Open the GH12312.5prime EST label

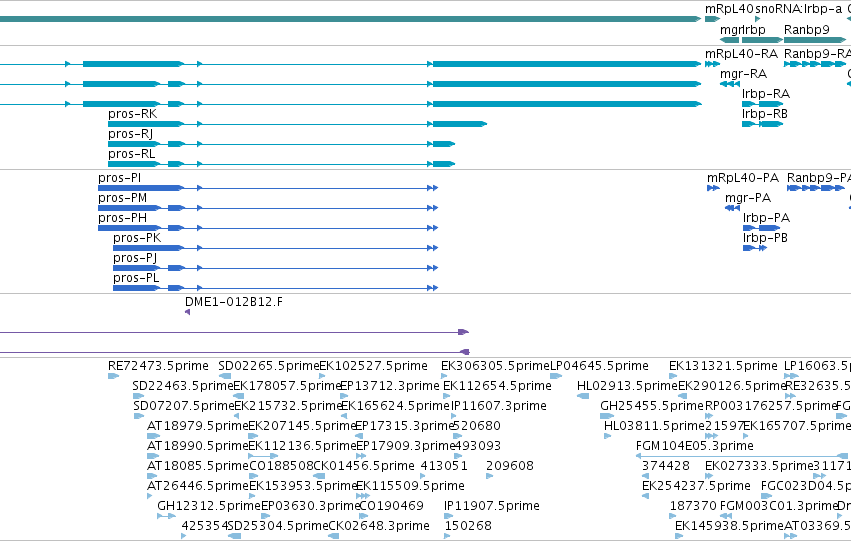coord(209,506)
